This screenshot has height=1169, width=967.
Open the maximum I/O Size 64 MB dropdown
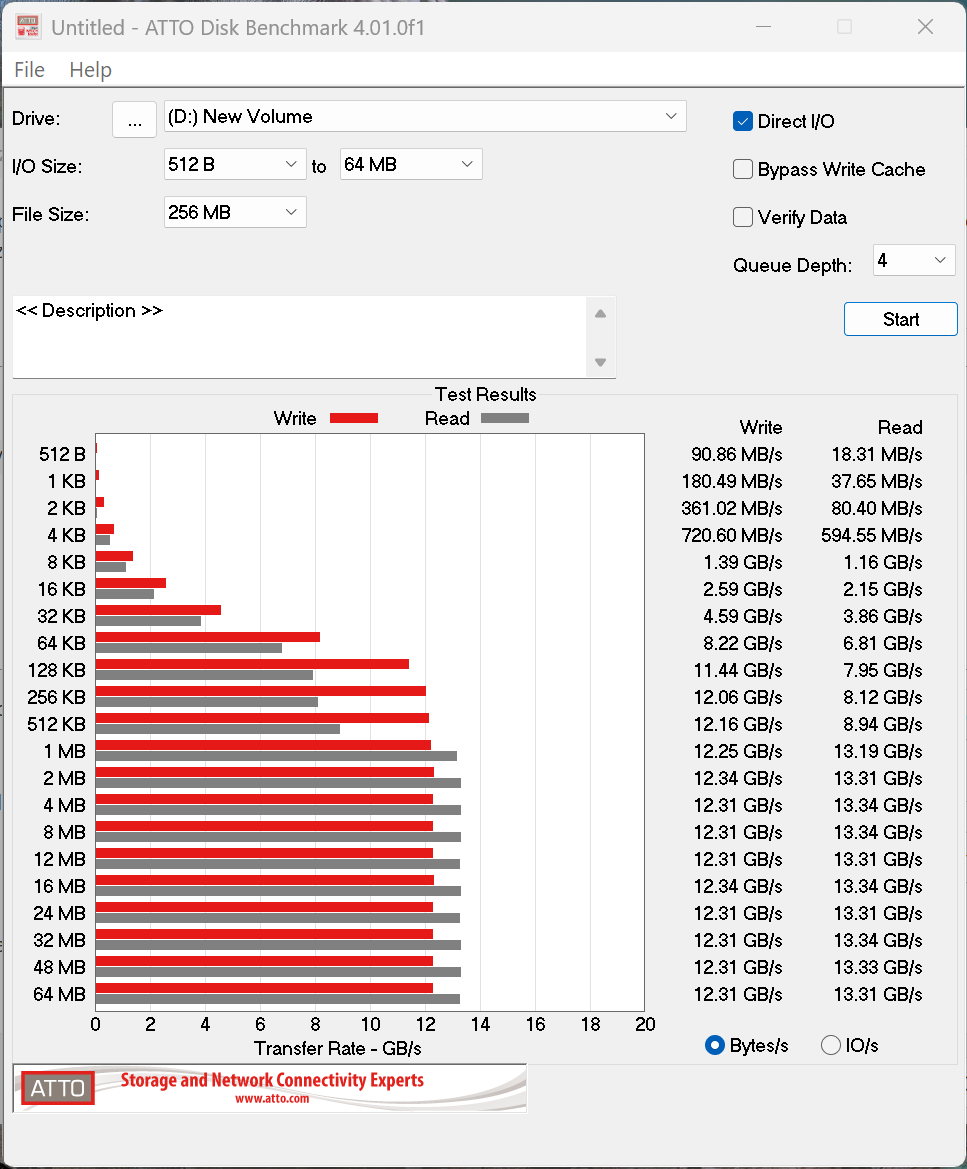tap(411, 164)
